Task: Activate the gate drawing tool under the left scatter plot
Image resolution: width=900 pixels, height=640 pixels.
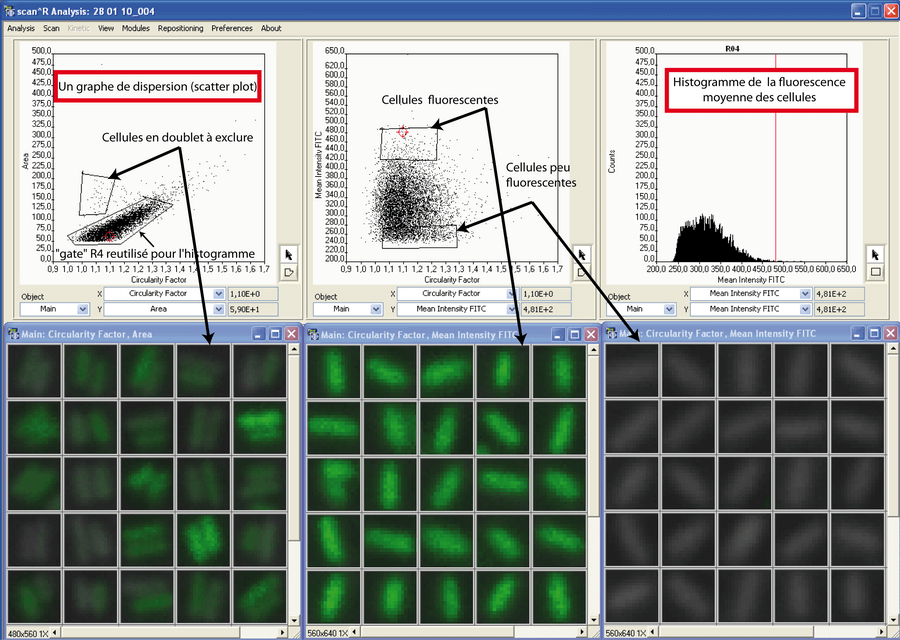Action: pyautogui.click(x=288, y=272)
